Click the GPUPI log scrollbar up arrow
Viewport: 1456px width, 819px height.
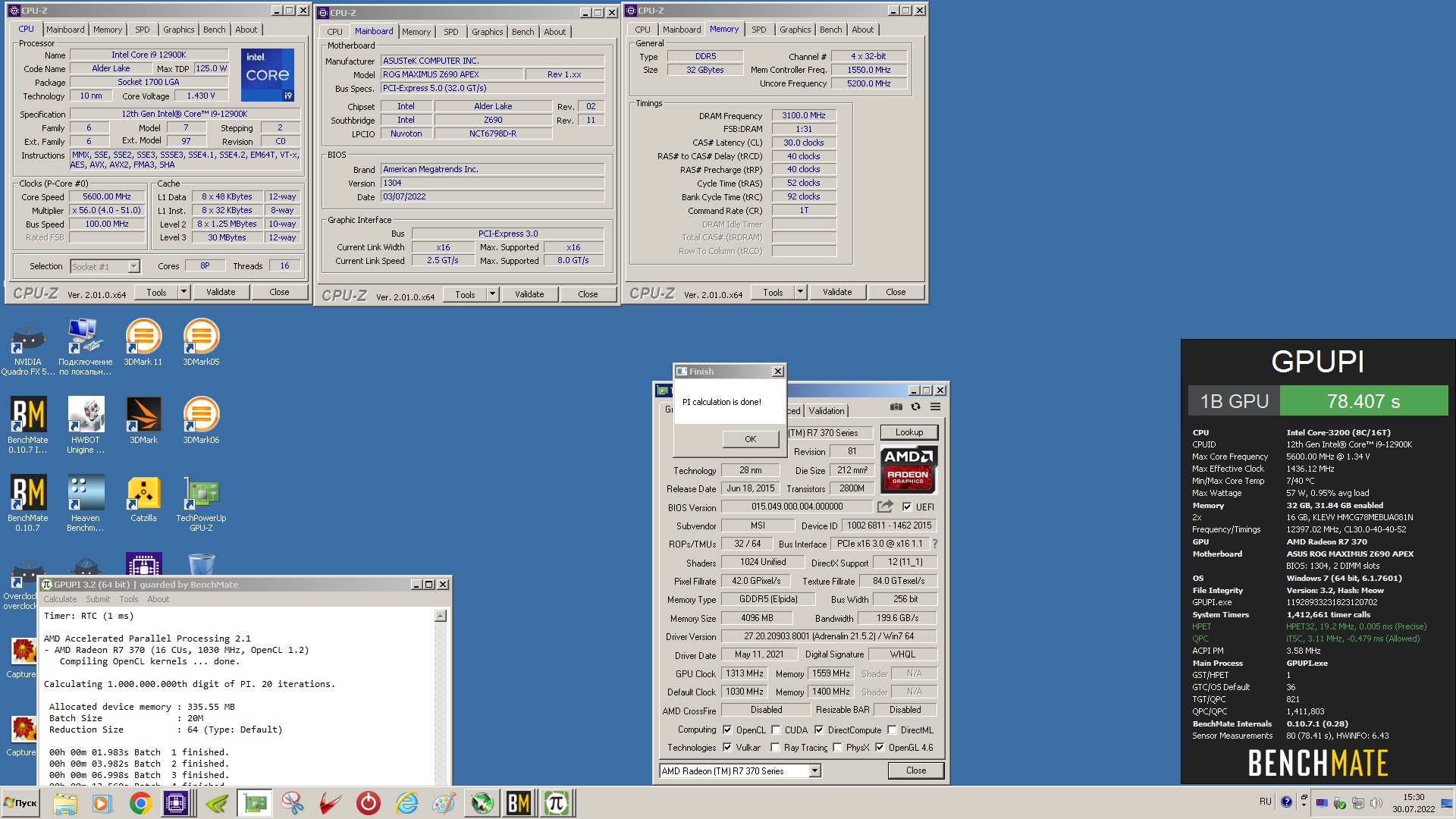[441, 617]
